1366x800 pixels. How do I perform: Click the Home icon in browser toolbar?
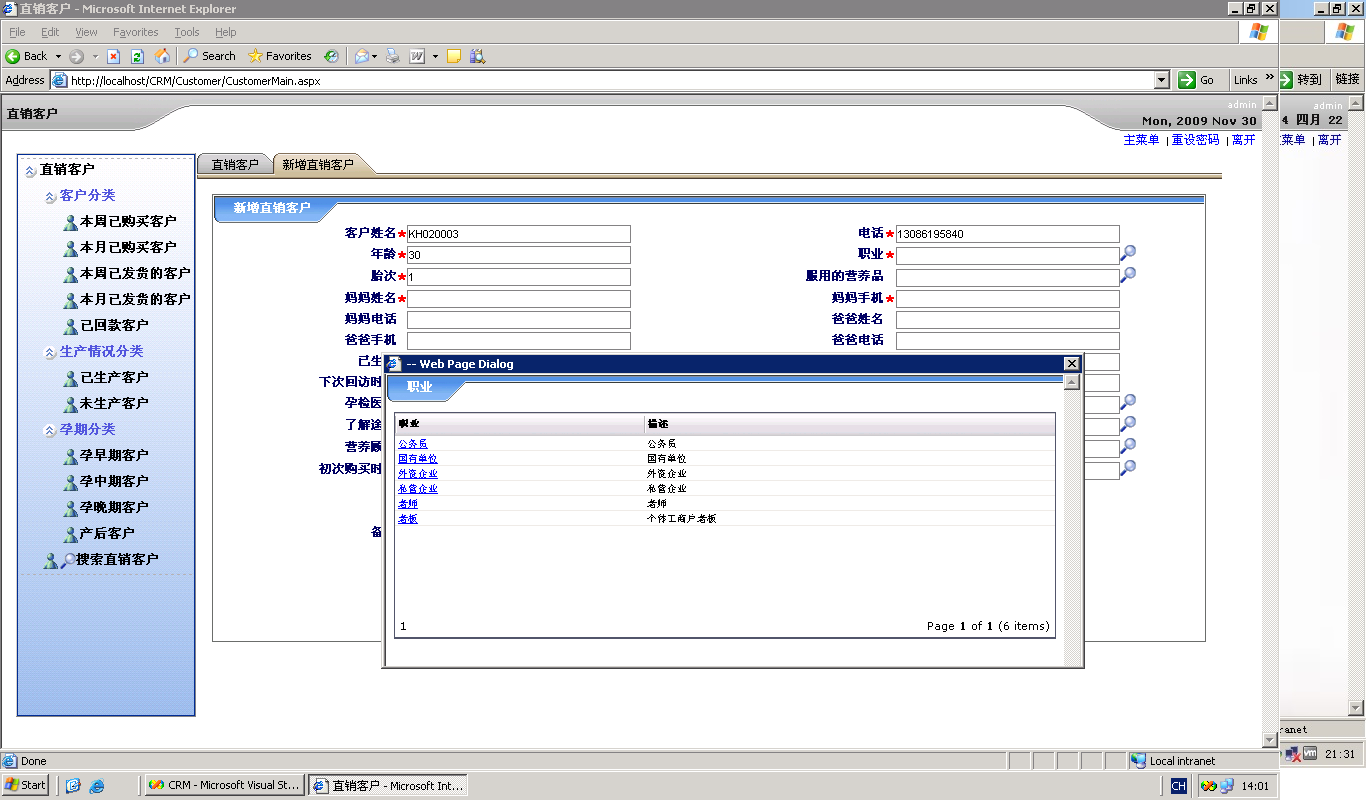point(162,56)
